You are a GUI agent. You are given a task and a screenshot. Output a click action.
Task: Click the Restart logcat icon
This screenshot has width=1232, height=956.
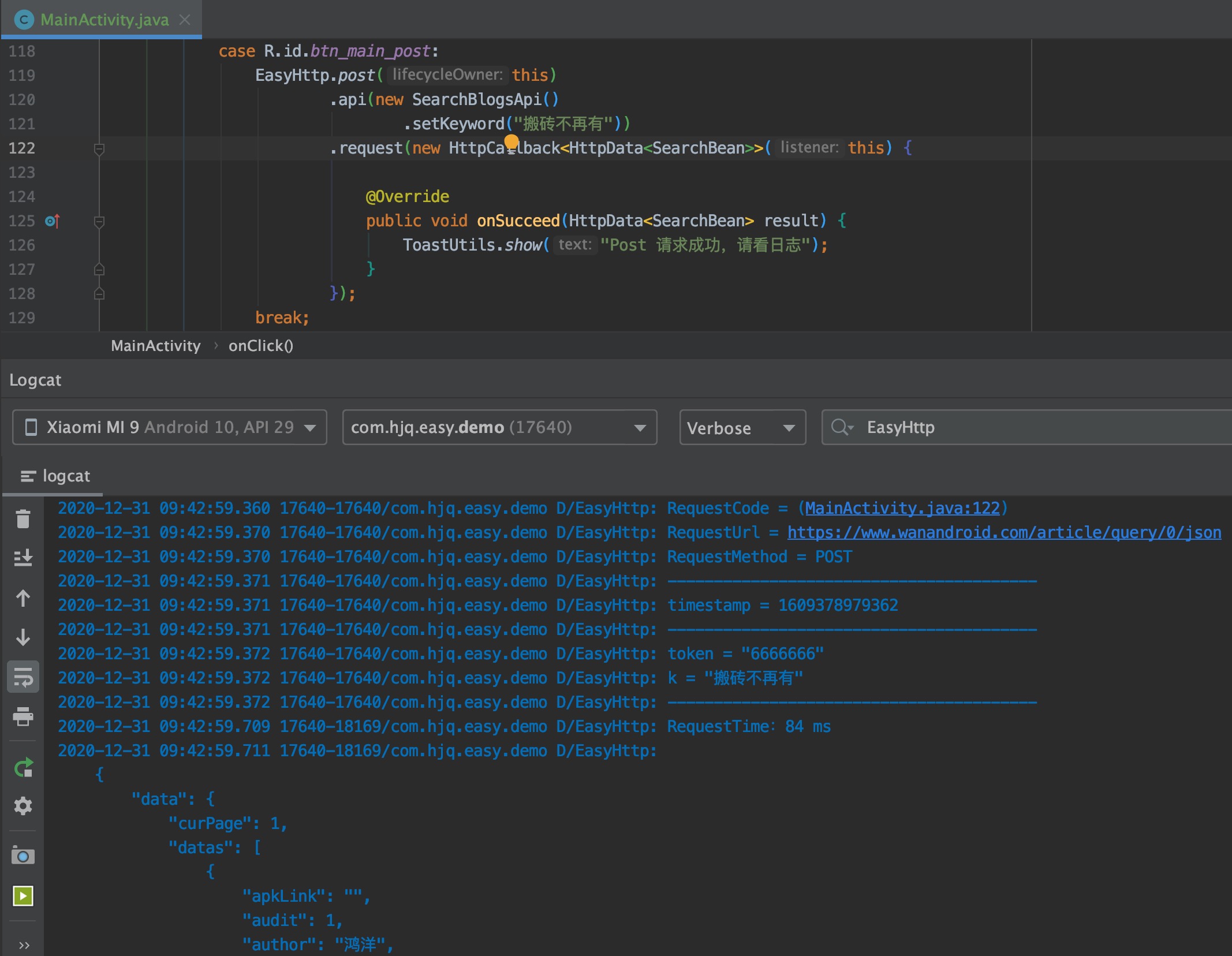click(23, 767)
